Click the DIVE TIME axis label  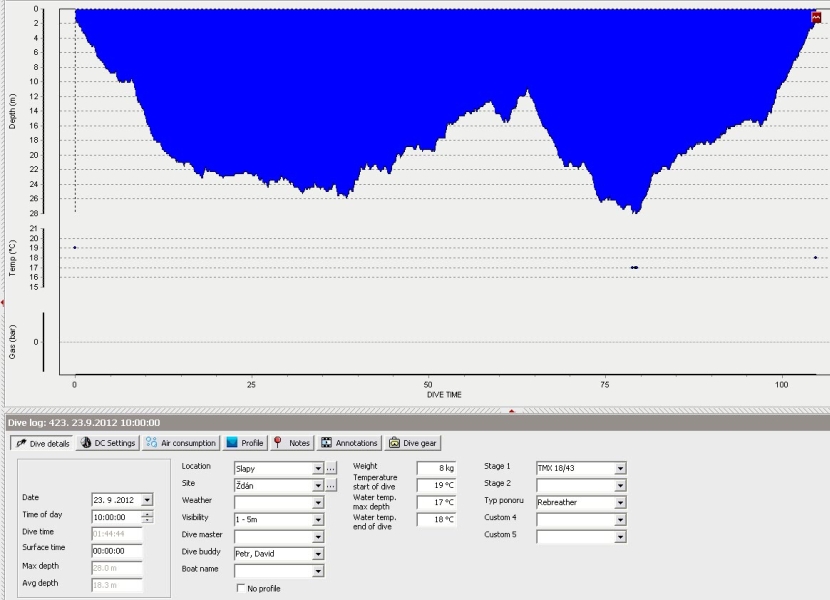[444, 395]
